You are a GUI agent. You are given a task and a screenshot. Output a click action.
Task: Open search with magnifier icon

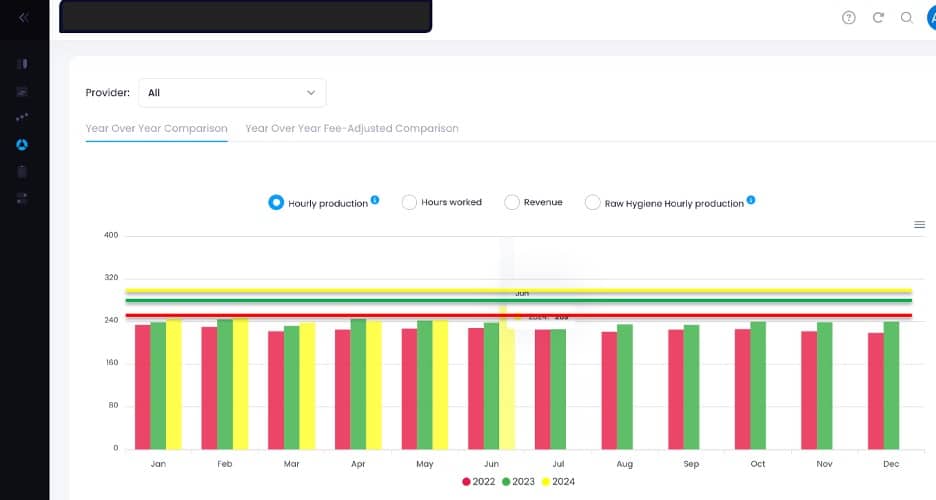pos(906,18)
